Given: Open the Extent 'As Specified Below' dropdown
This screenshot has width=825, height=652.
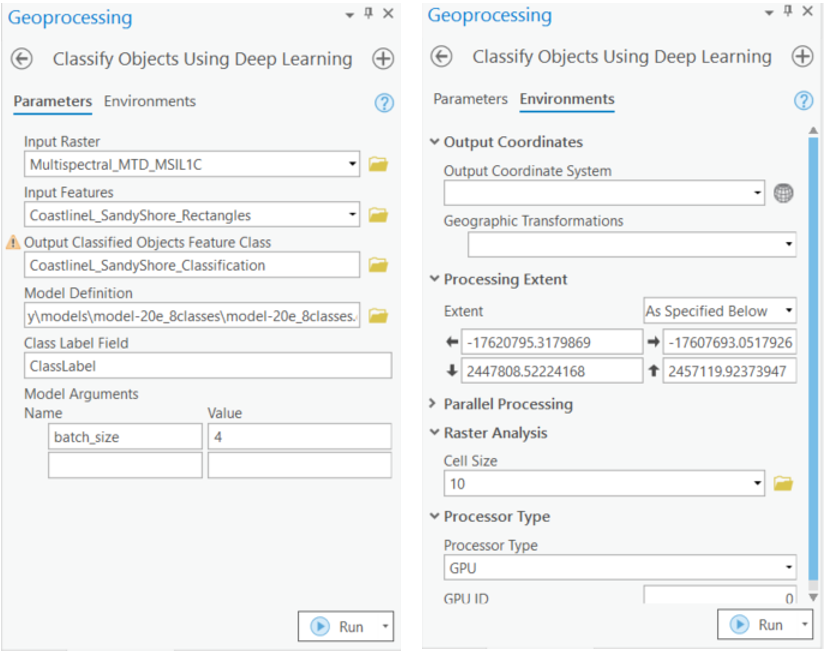Looking at the screenshot, I should (x=789, y=311).
